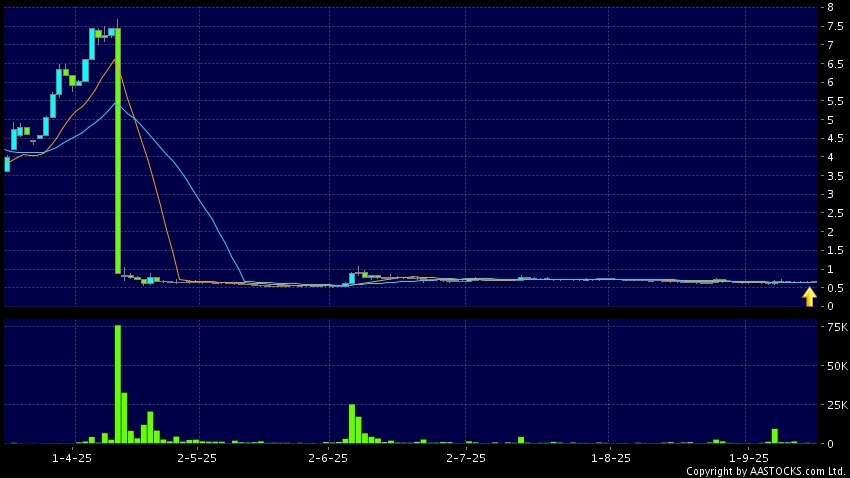Click the "50K" volume axis label
This screenshot has width=850, height=478.
tap(837, 366)
